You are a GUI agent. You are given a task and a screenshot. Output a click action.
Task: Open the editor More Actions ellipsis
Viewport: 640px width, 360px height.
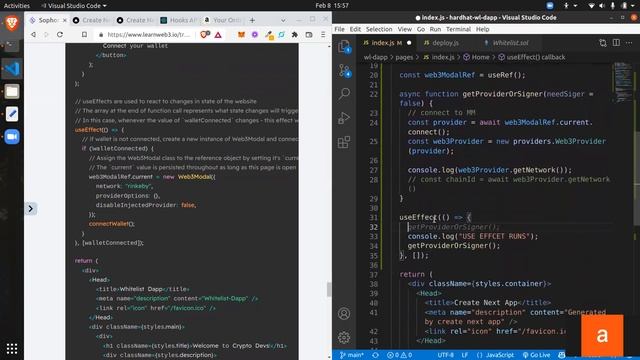tap(629, 43)
